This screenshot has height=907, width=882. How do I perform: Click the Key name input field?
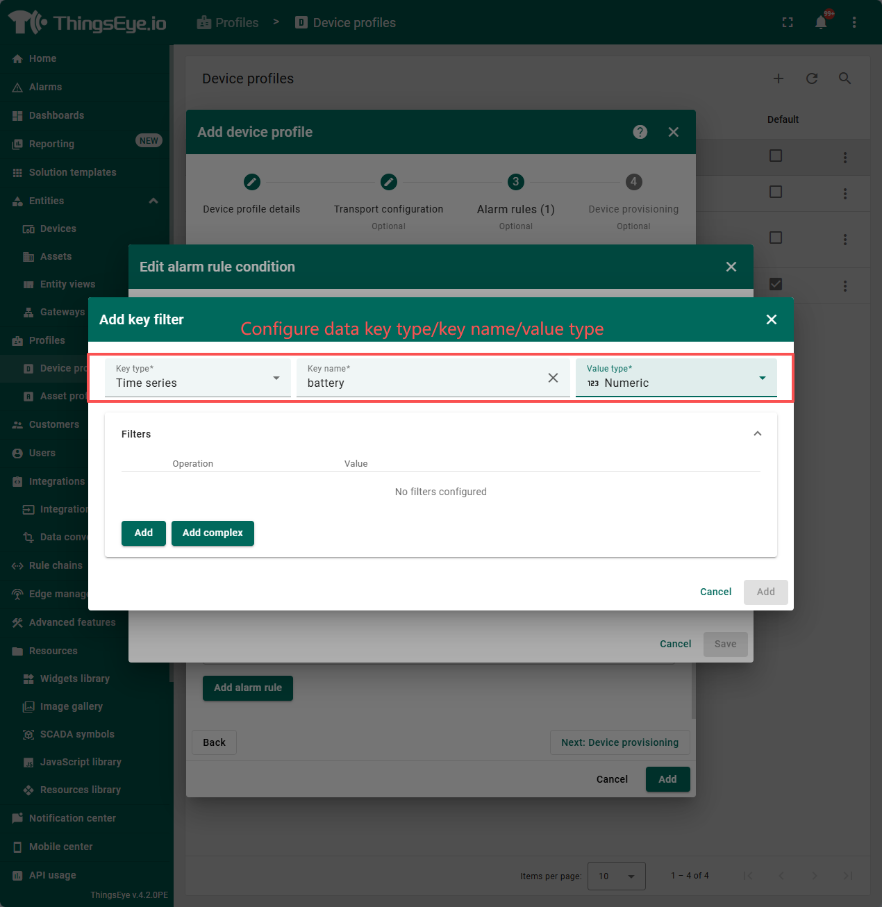[x=420, y=383]
